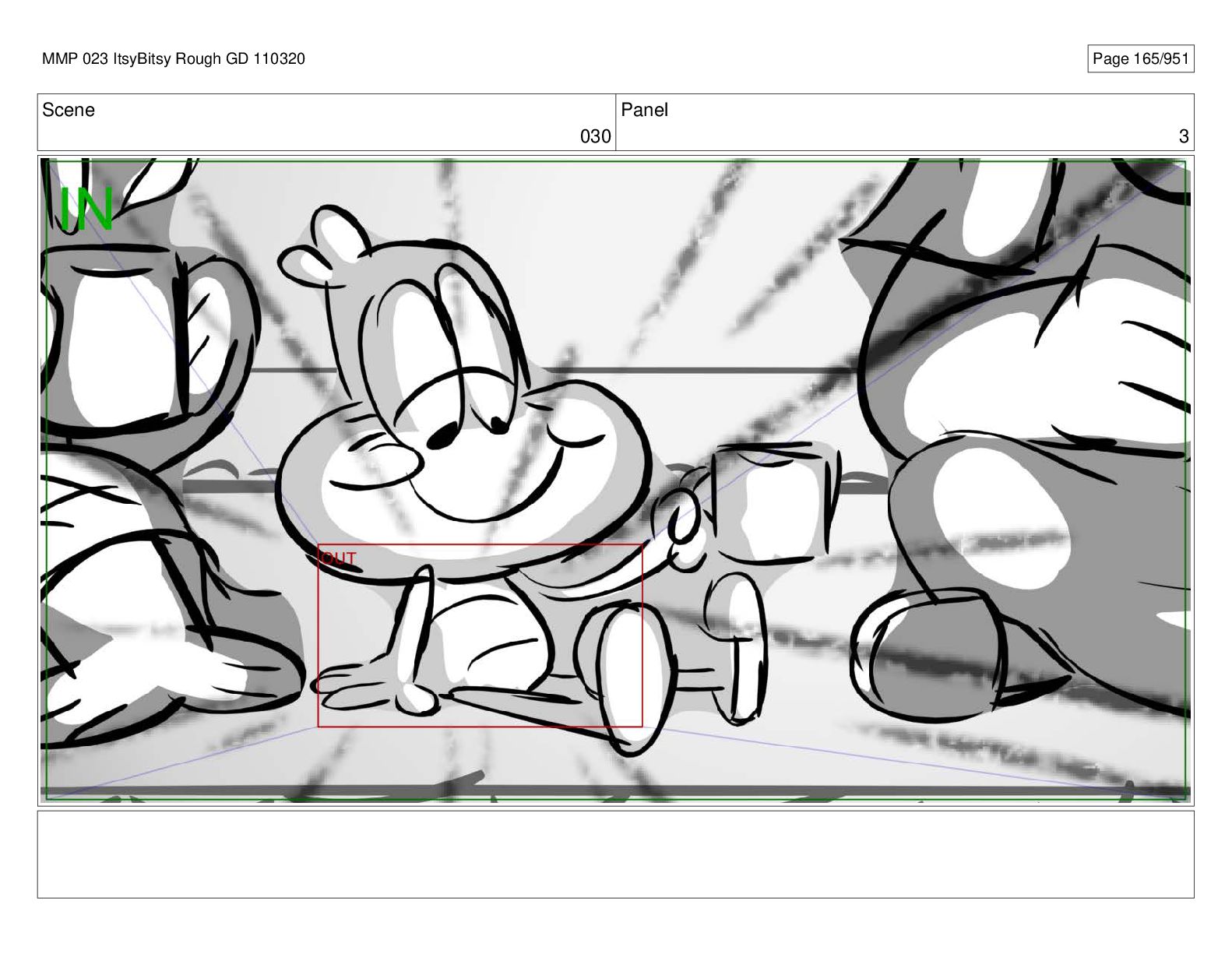
Task: Click the green 'IN' camera frame label
Action: (87, 209)
